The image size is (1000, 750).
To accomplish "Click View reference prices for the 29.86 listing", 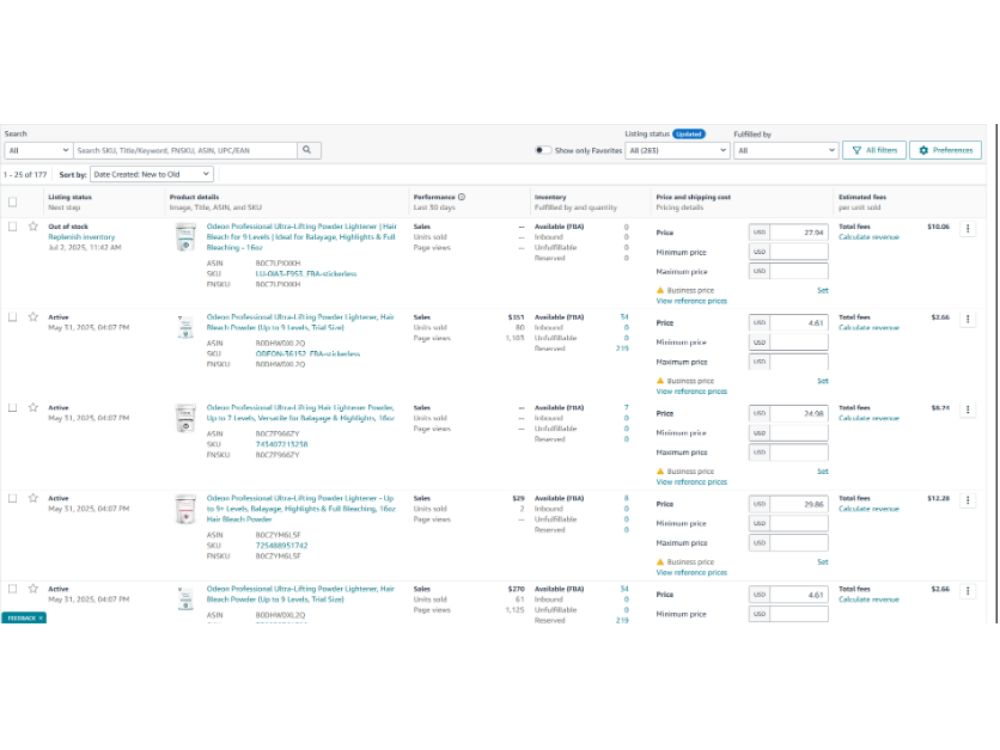I will (x=691, y=573).
